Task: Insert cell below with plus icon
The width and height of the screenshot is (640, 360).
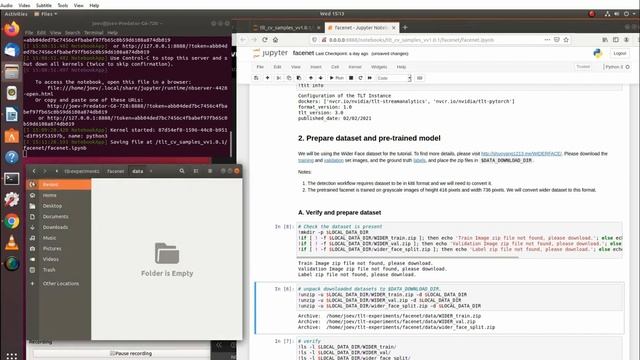Action: click(x=267, y=78)
